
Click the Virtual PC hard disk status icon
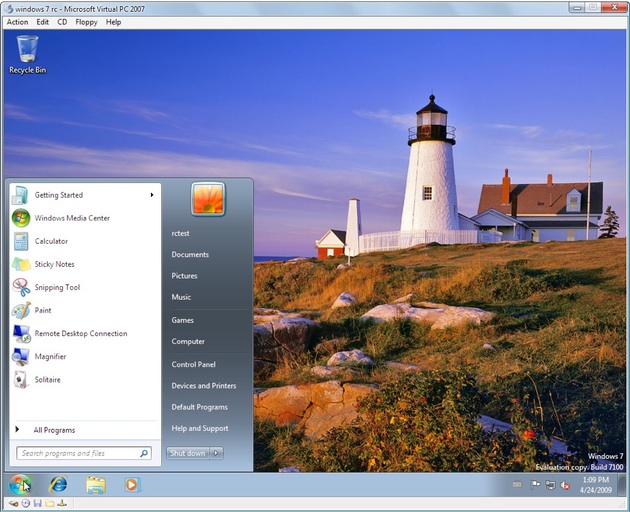click(x=13, y=503)
